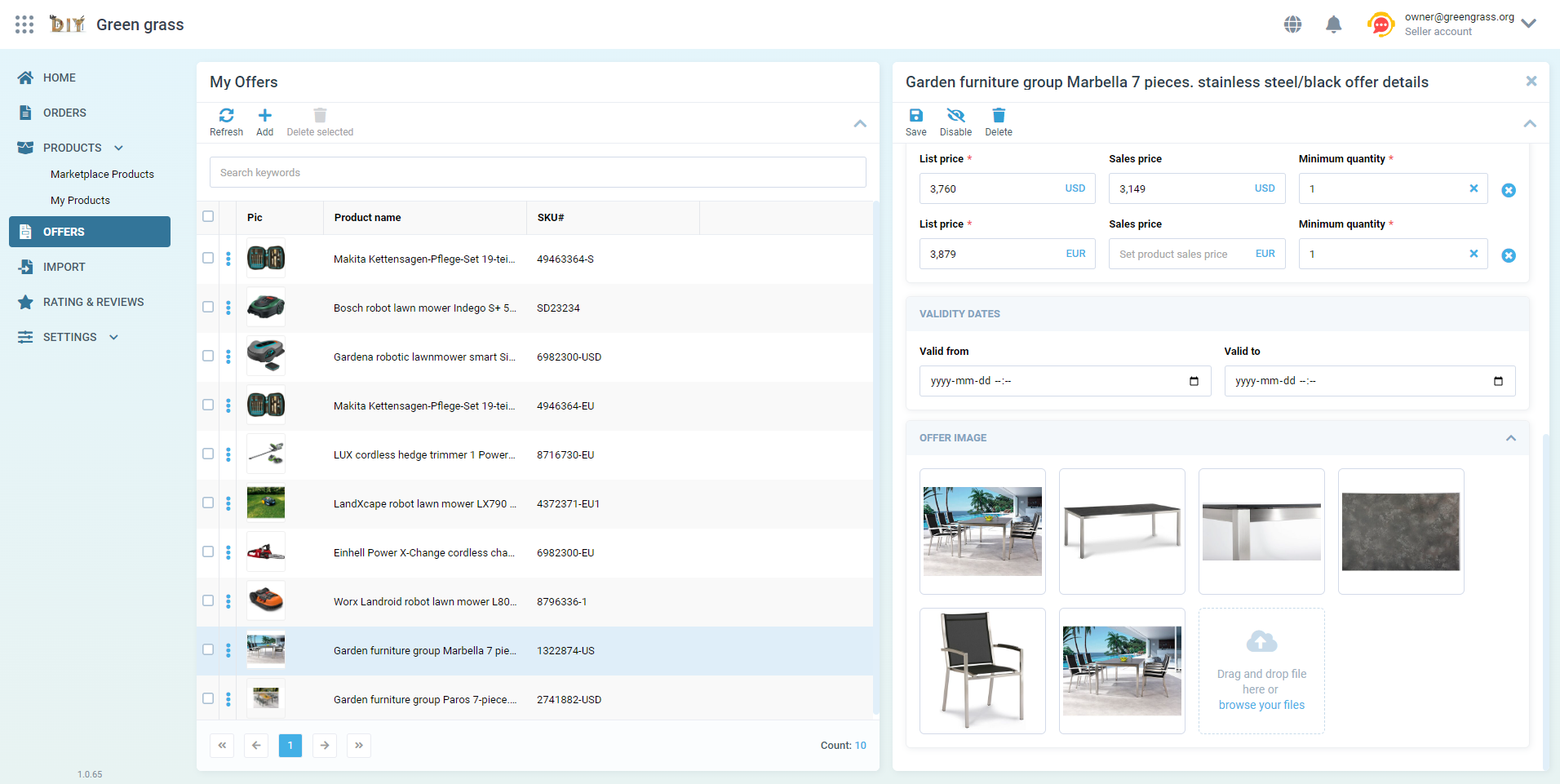Check the Makita 49463364-S offer checkbox
The height and width of the screenshot is (784, 1560).
pyautogui.click(x=208, y=258)
